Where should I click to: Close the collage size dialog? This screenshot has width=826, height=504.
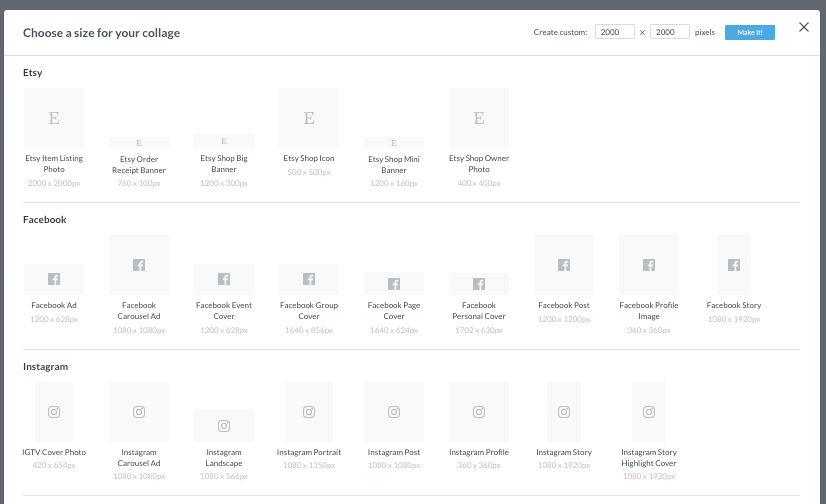(803, 27)
